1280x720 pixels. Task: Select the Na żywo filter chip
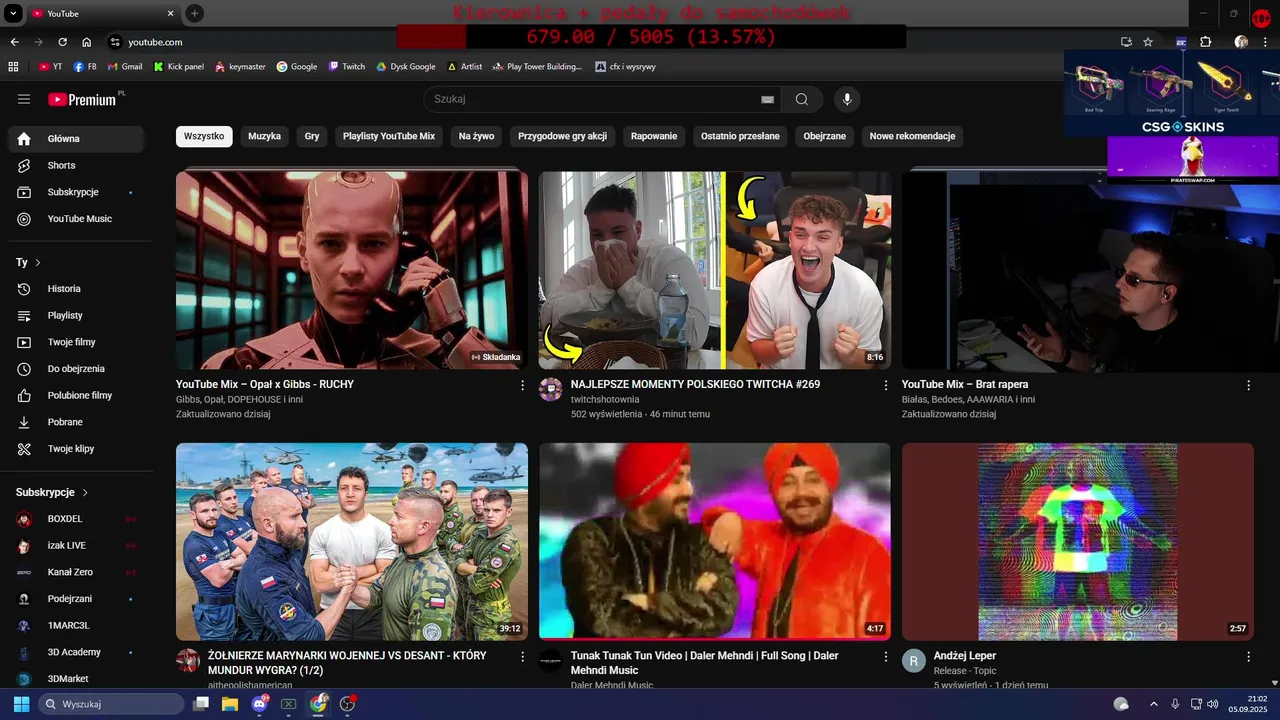(477, 136)
